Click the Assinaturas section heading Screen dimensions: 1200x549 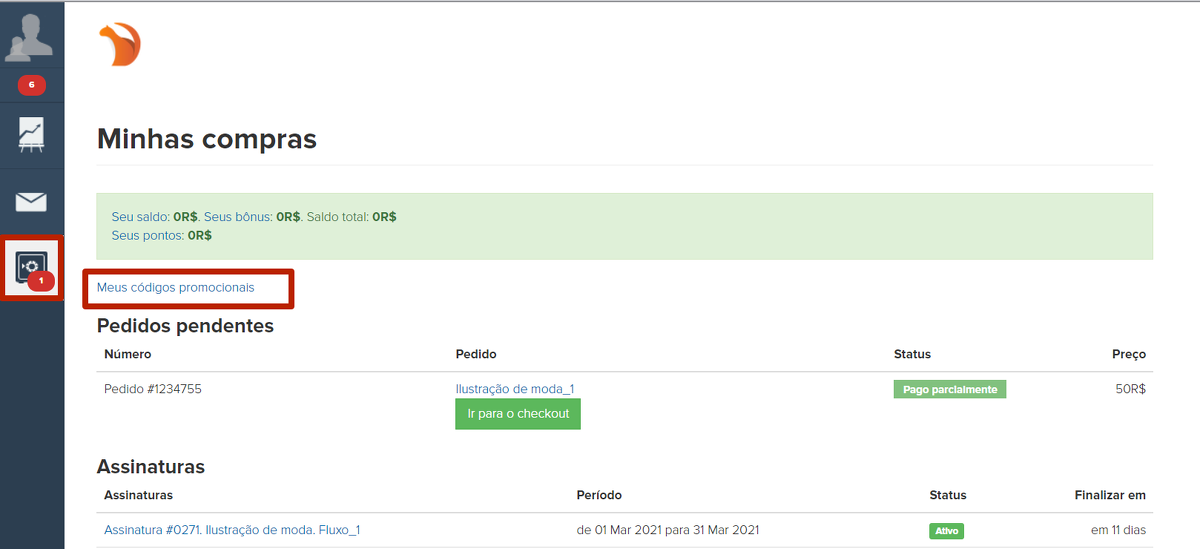point(150,467)
